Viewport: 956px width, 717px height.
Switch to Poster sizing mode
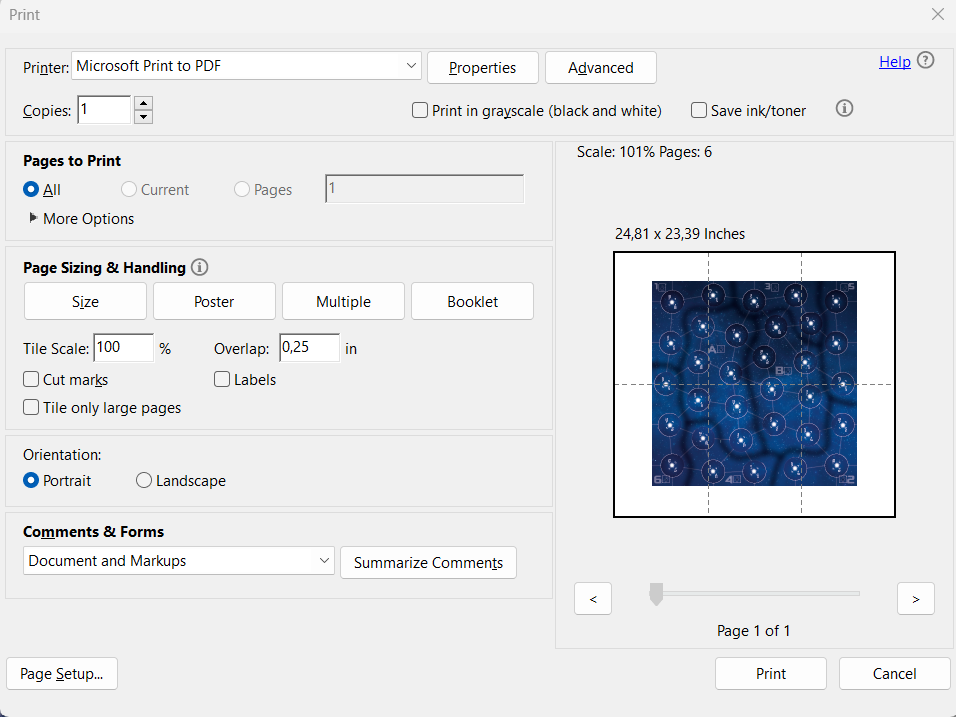[214, 301]
